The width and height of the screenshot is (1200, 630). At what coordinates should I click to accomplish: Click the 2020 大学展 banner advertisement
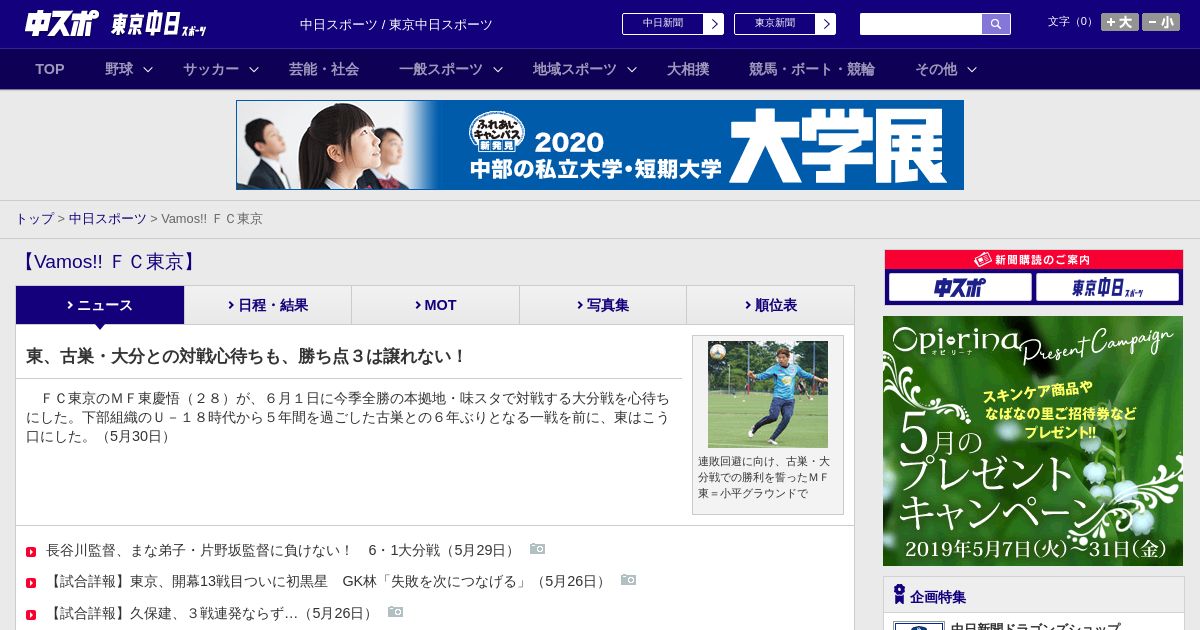tap(600, 145)
